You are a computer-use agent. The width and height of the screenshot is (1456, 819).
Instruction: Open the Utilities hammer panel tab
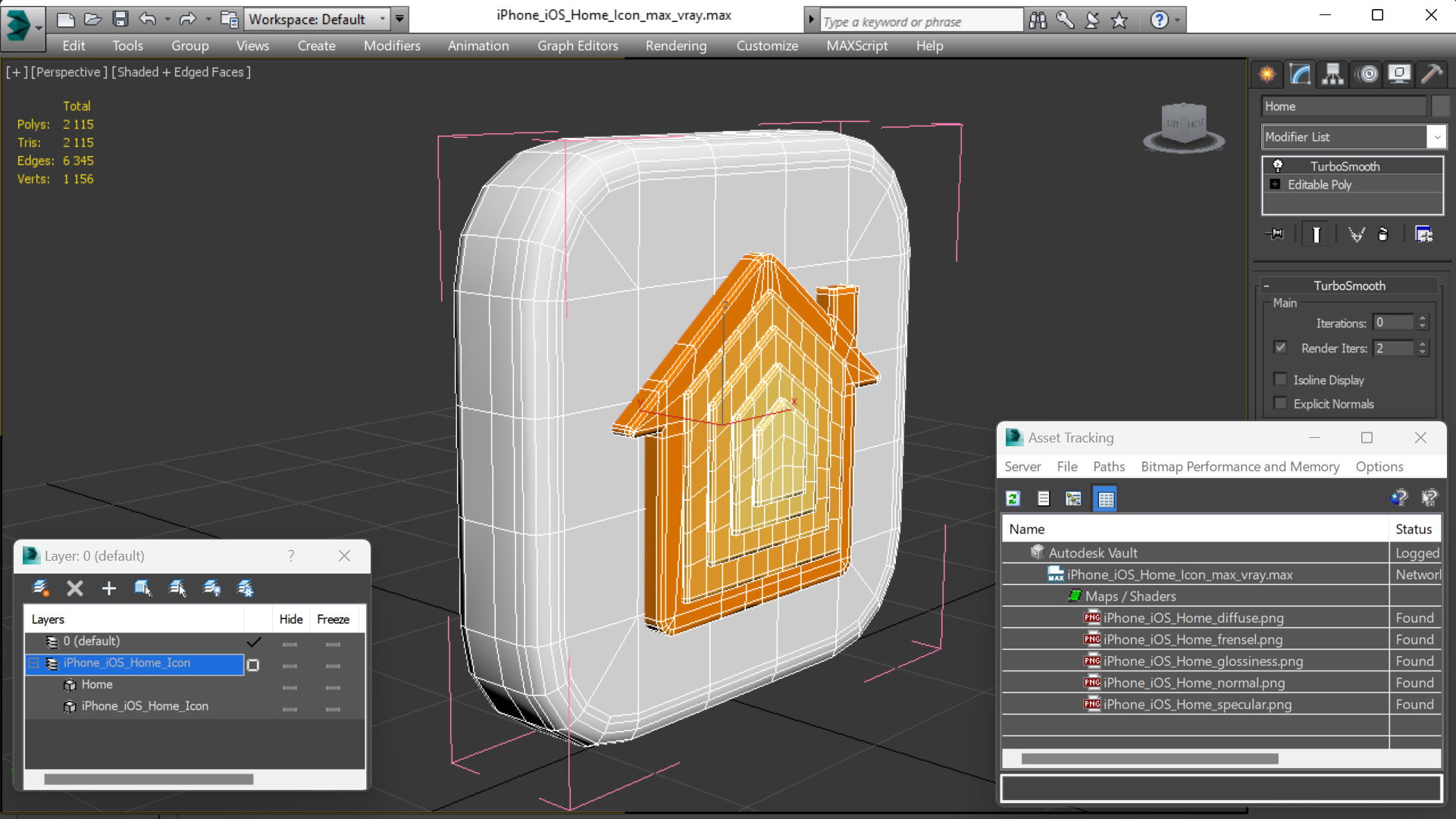1432,74
